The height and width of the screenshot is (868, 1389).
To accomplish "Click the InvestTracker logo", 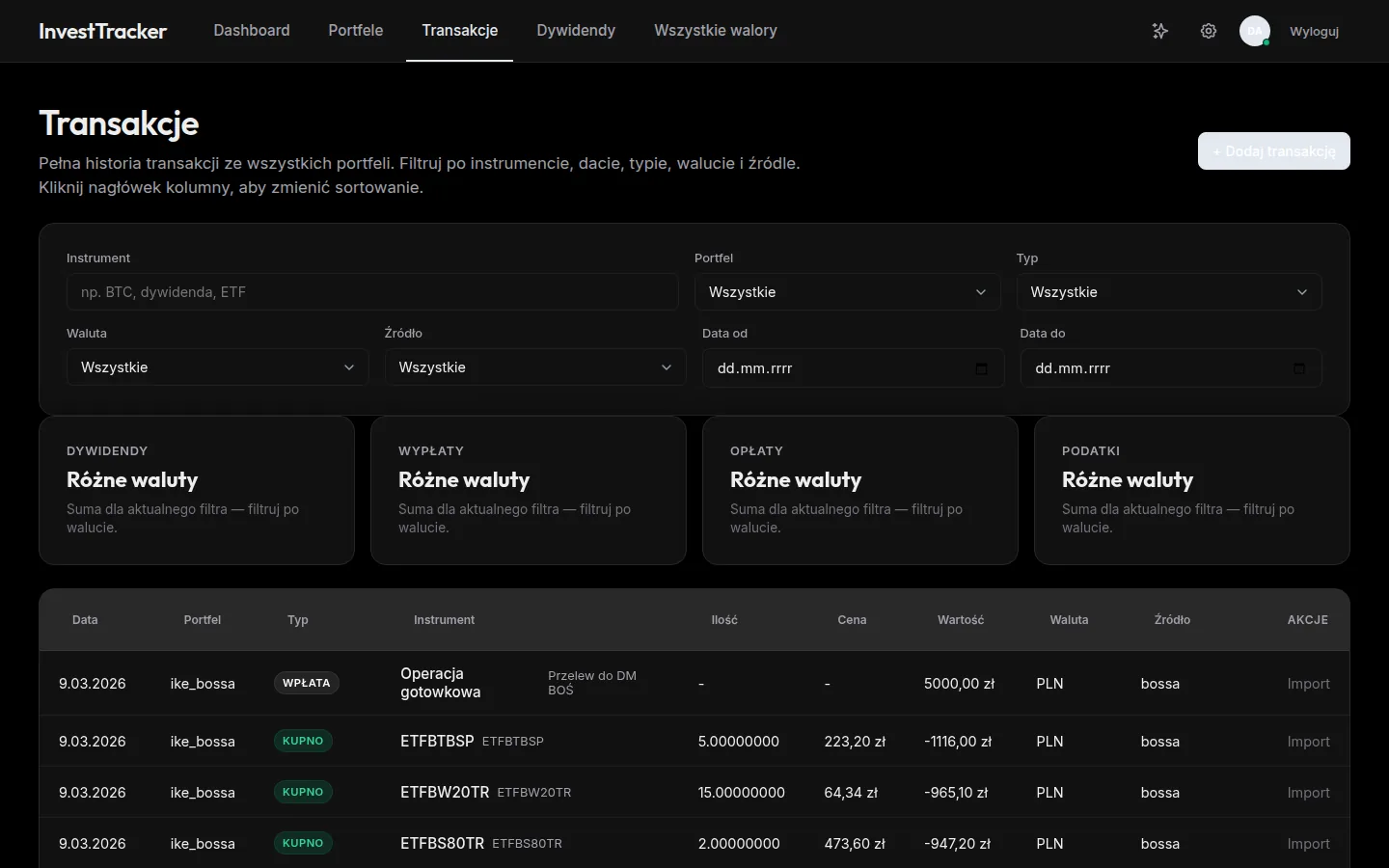I will point(101,30).
